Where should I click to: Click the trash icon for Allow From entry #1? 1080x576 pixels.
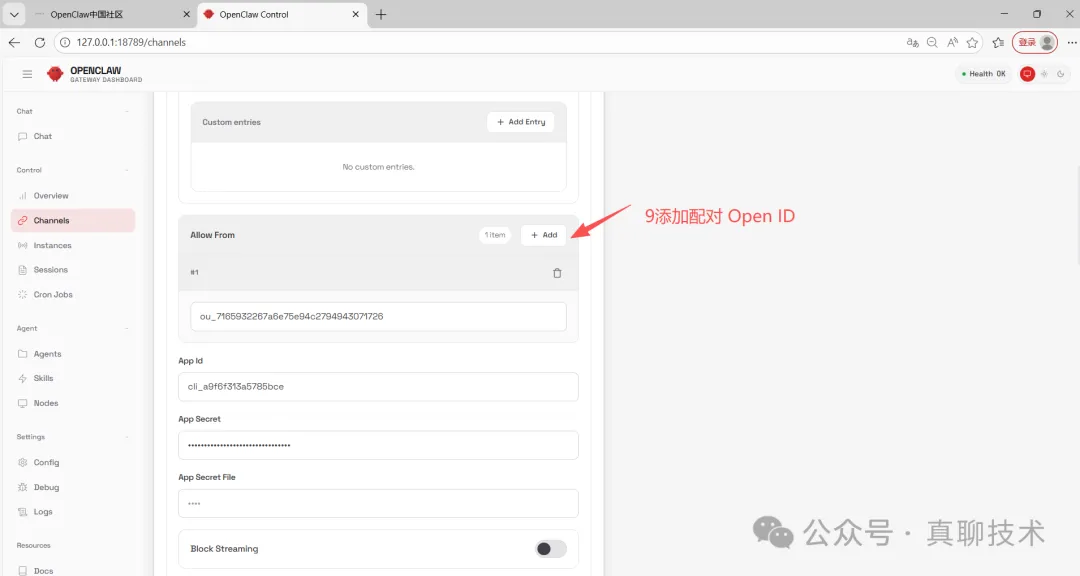(x=557, y=273)
